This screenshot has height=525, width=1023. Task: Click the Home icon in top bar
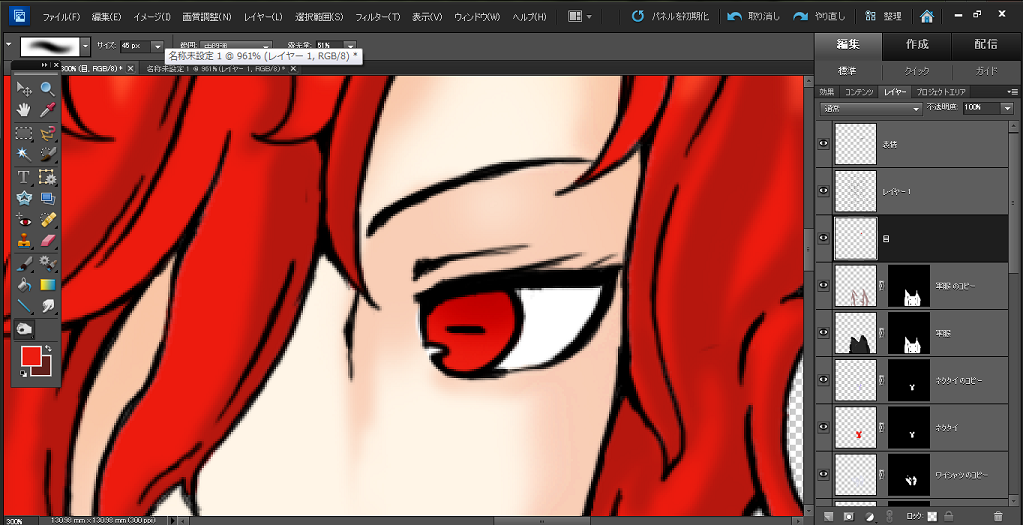926,16
